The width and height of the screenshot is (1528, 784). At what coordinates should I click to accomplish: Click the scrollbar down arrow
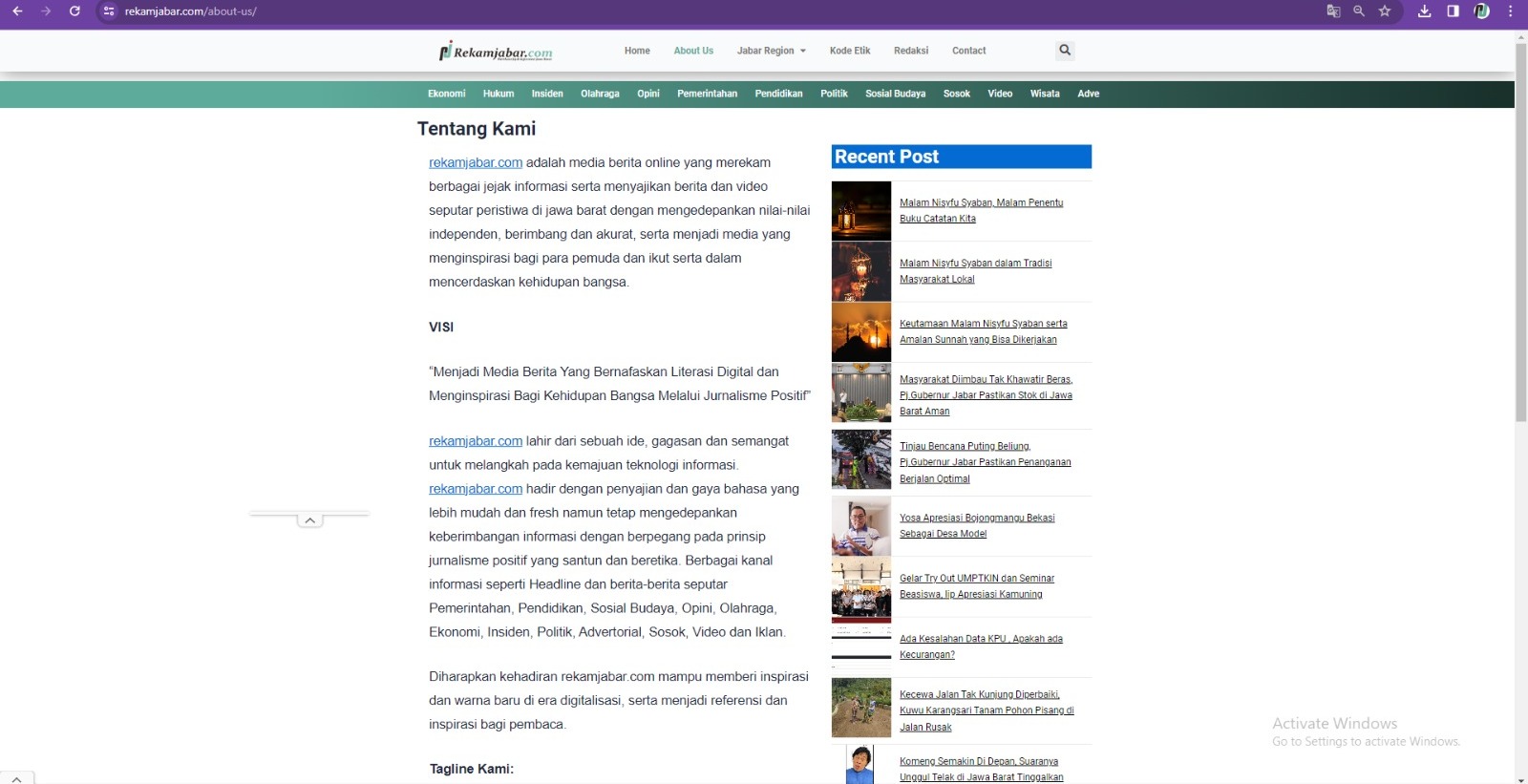point(1521,779)
